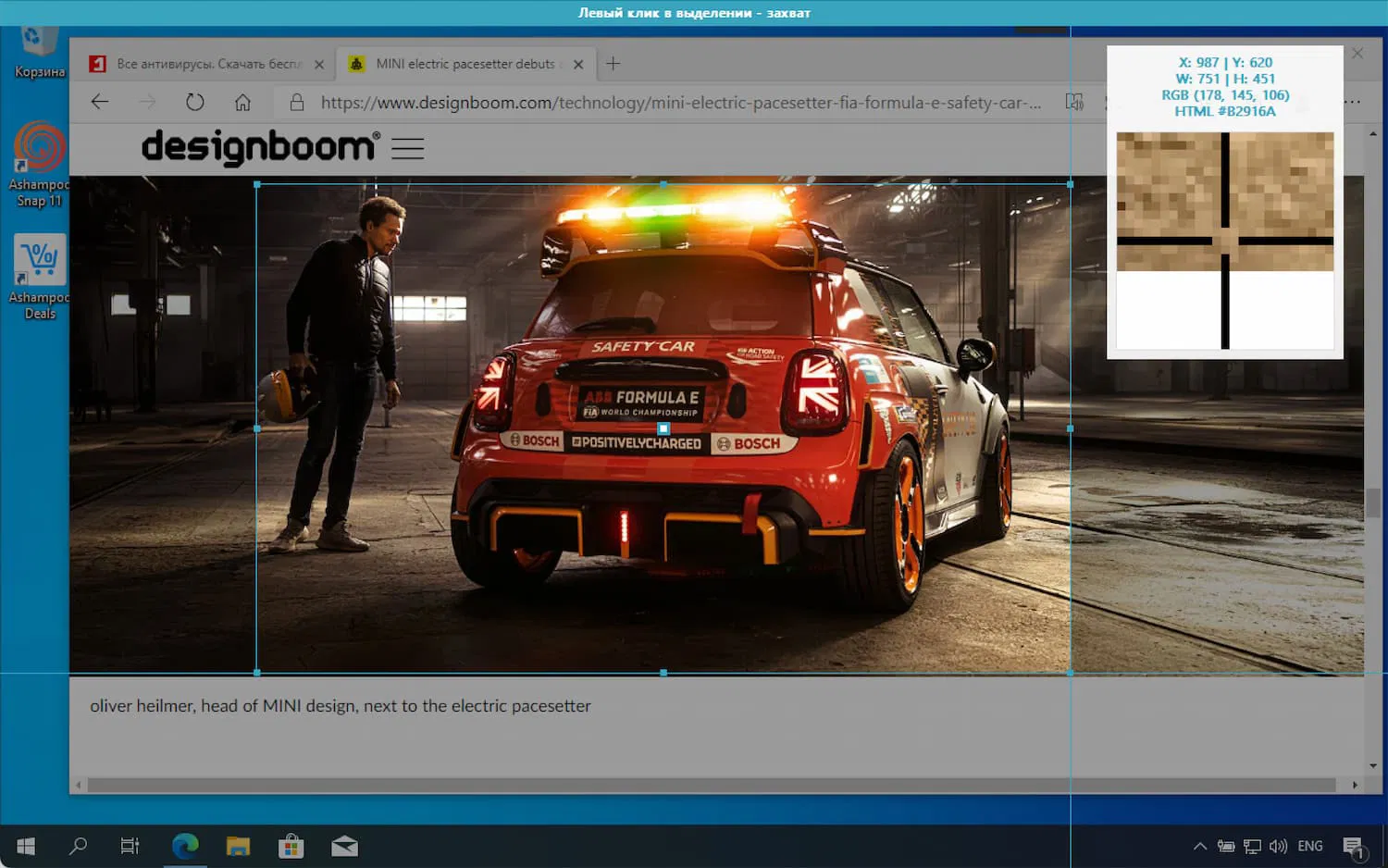Click the ENG language indicator

(x=1309, y=846)
